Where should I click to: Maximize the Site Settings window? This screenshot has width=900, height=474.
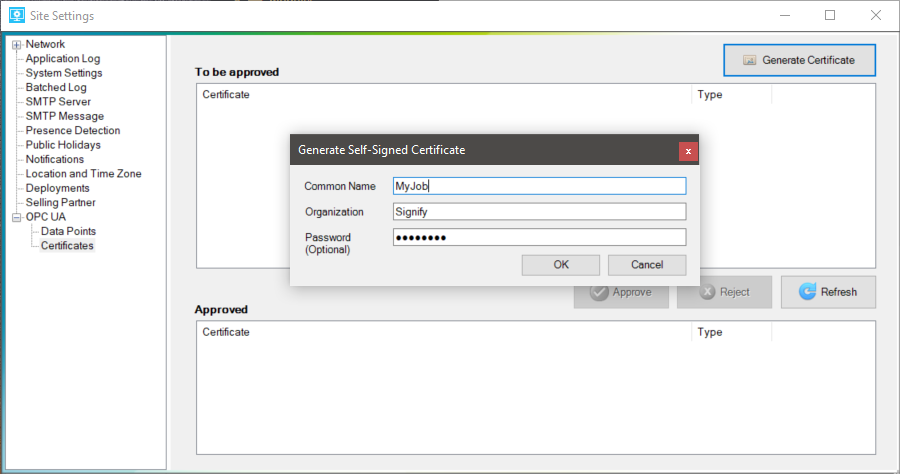coord(830,15)
